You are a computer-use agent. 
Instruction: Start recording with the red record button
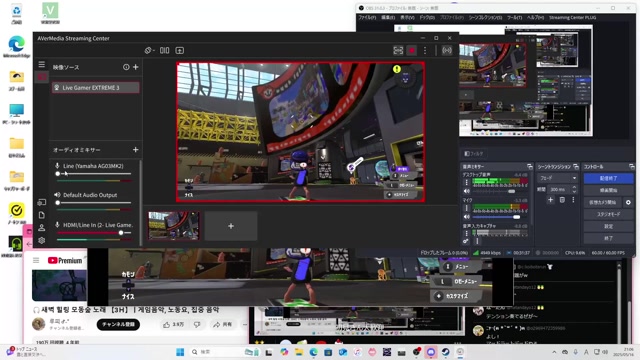412,50
